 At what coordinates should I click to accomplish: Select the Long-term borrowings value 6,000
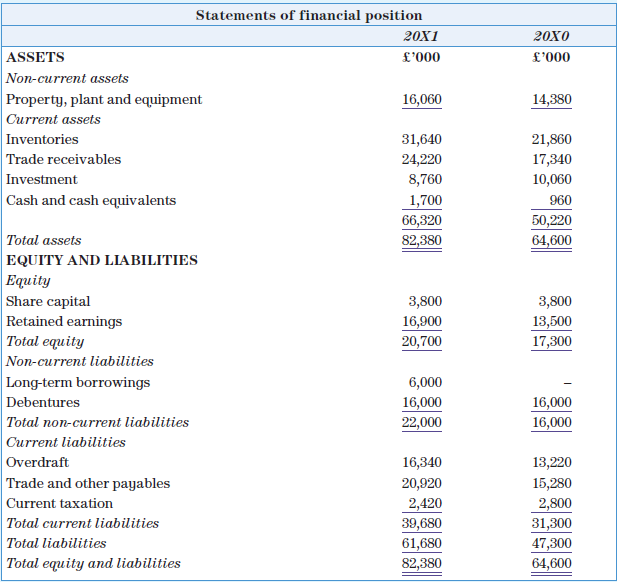click(425, 382)
